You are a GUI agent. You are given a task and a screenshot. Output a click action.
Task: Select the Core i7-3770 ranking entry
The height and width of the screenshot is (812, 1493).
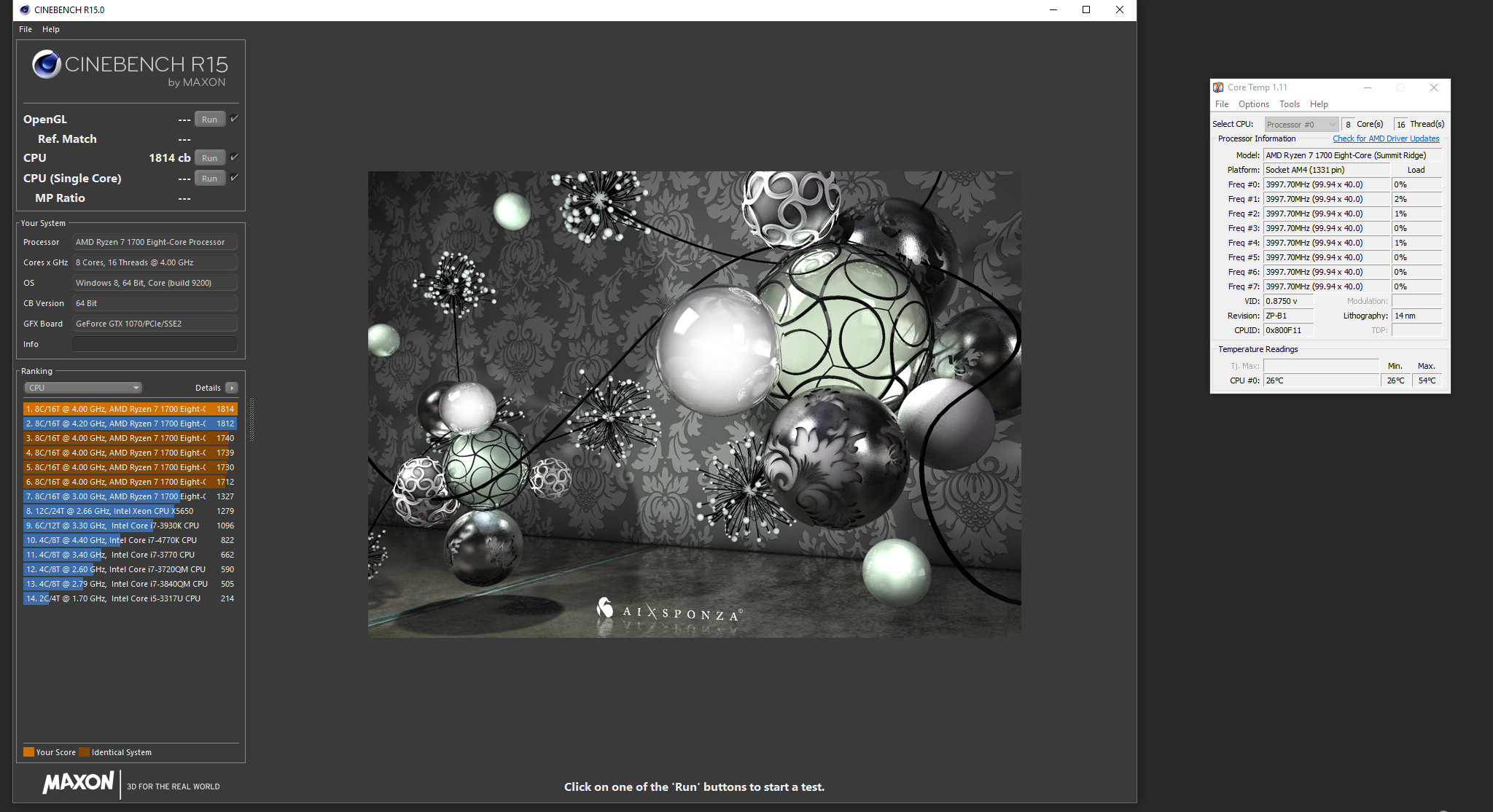point(130,555)
